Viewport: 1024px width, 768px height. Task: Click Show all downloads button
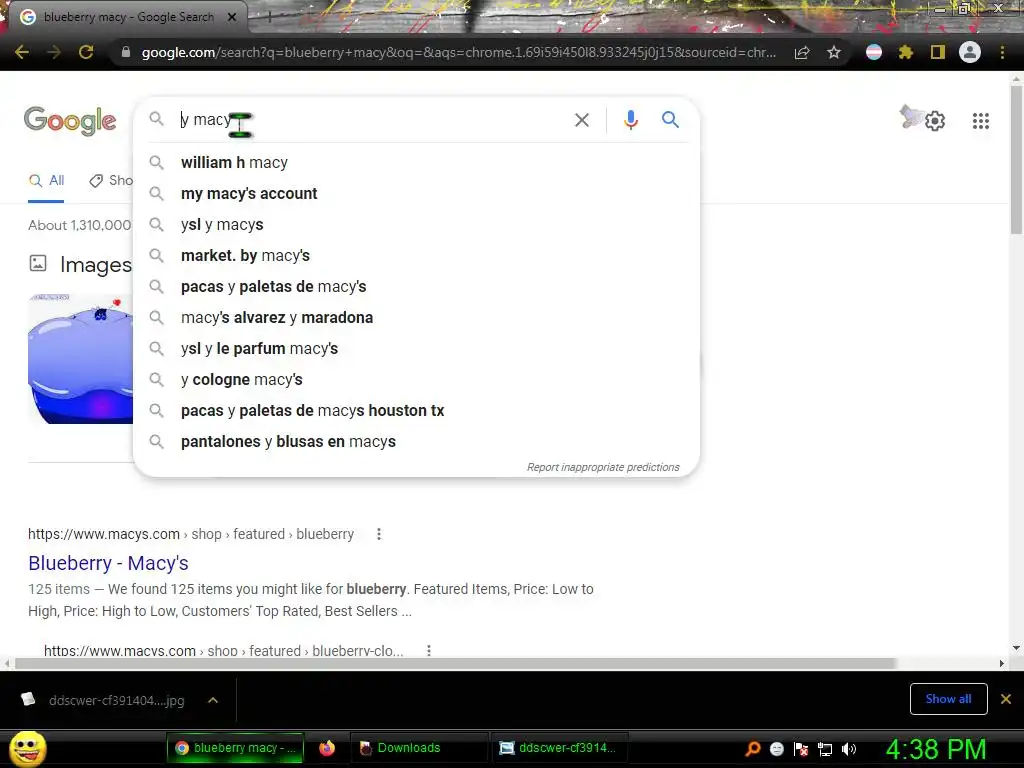[948, 699]
